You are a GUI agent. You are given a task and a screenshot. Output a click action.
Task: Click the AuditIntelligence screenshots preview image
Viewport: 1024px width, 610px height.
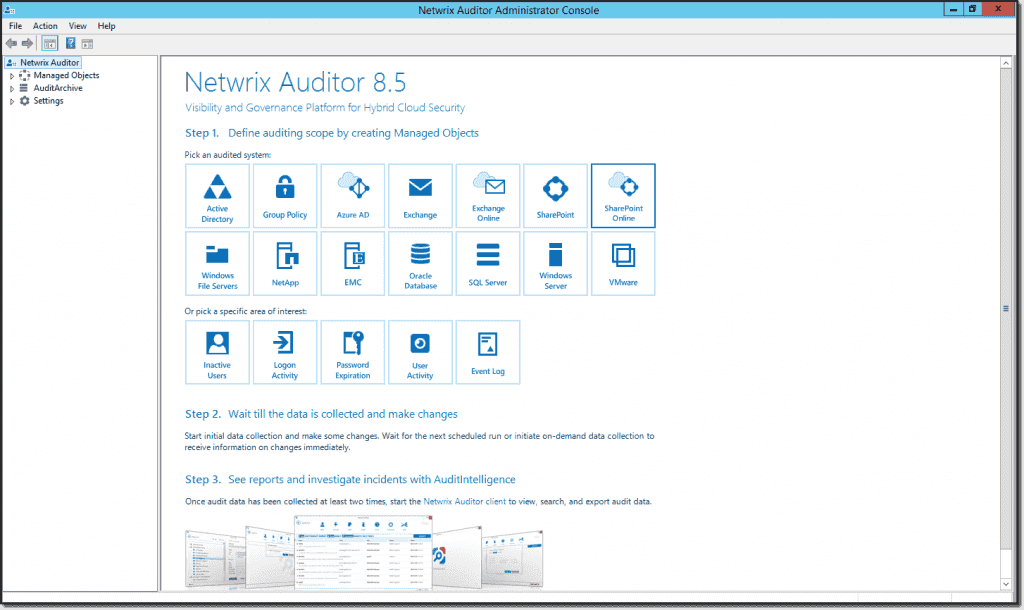(364, 553)
